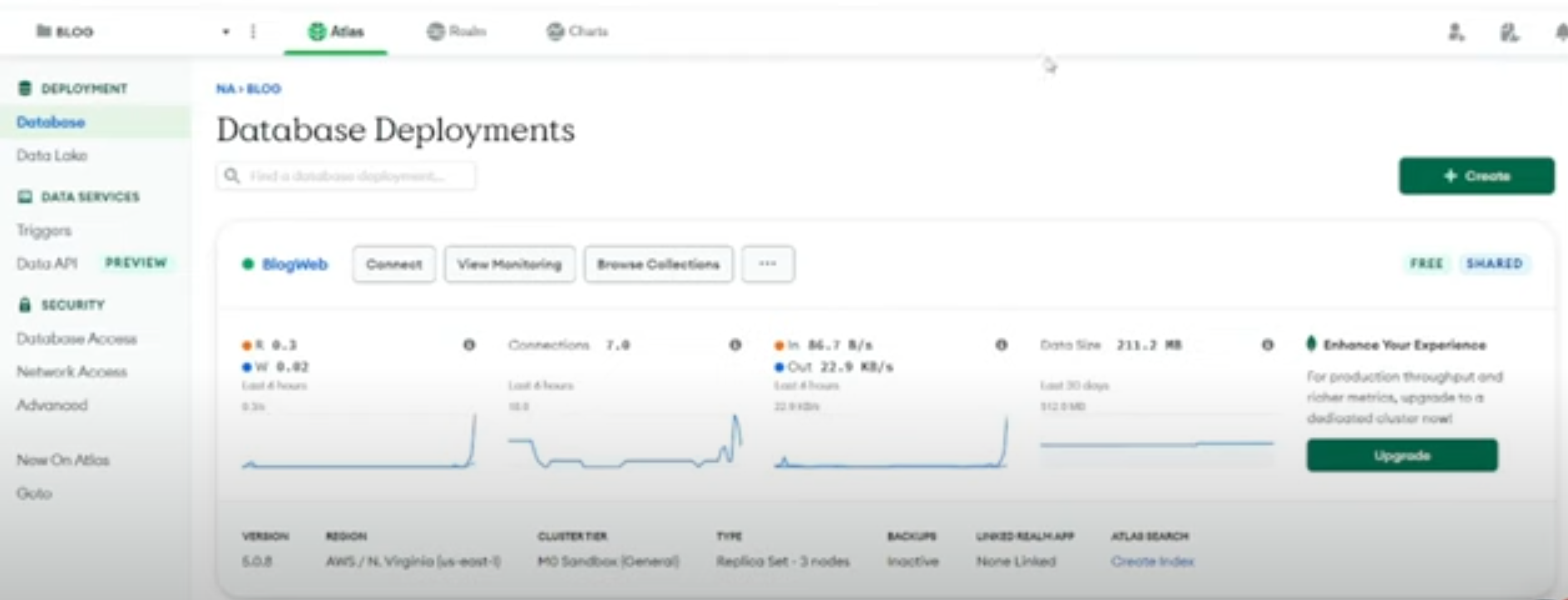
Task: Click the Data Services section icon
Action: coord(25,196)
